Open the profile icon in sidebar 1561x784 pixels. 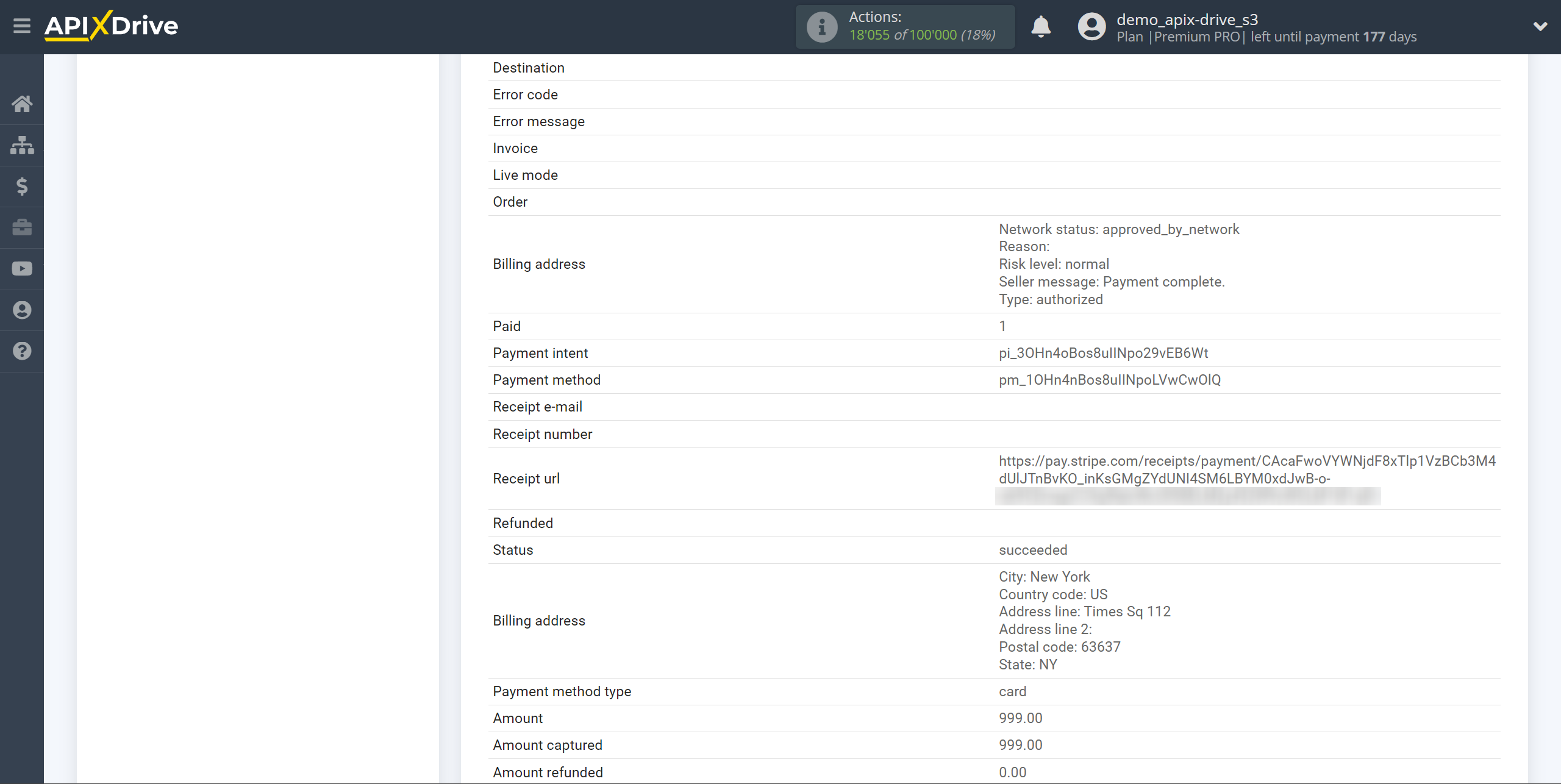(x=22, y=310)
